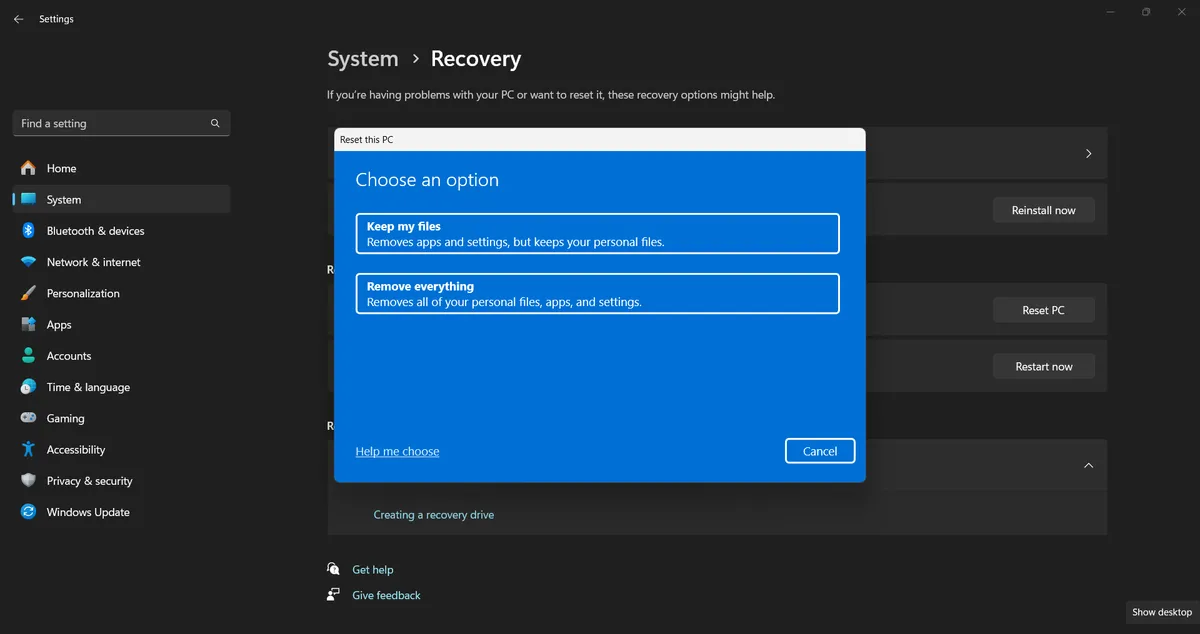1200x634 pixels.
Task: Click the Bluetooth icon in sidebar
Action: tap(28, 230)
